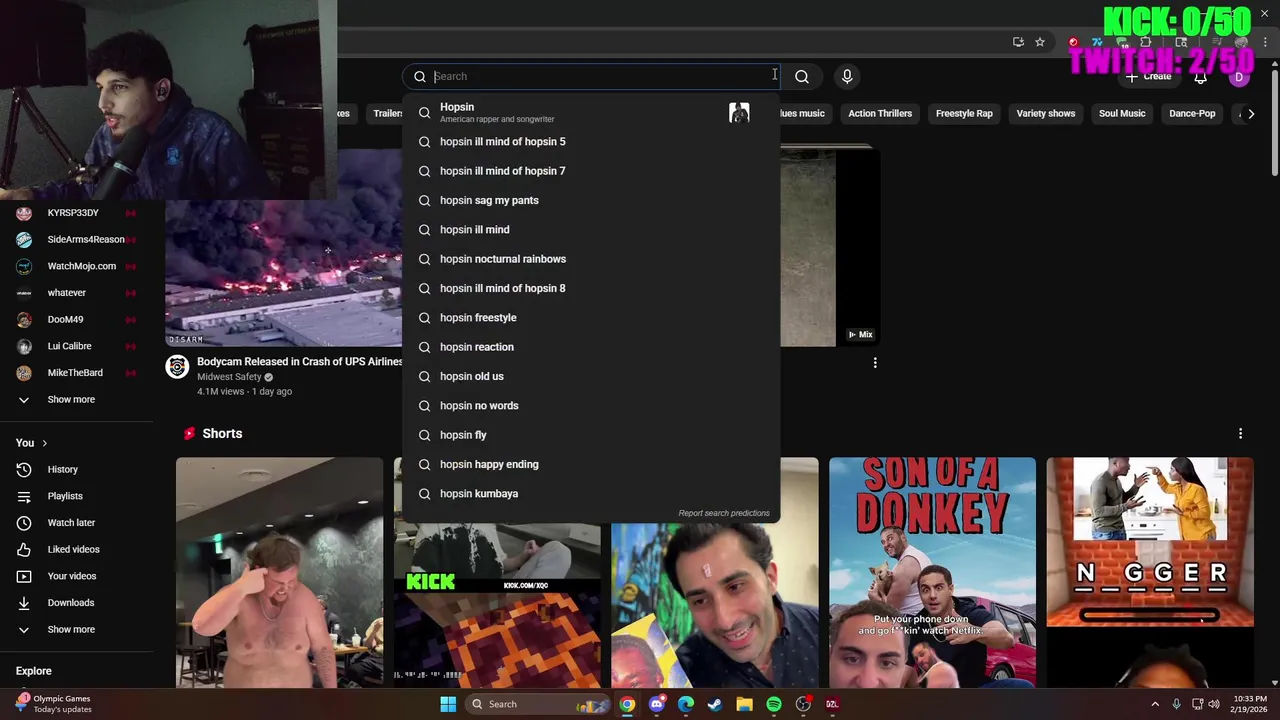Screen dimensions: 1280x720
Task: Click the Watch later icon
Action: pos(24,523)
